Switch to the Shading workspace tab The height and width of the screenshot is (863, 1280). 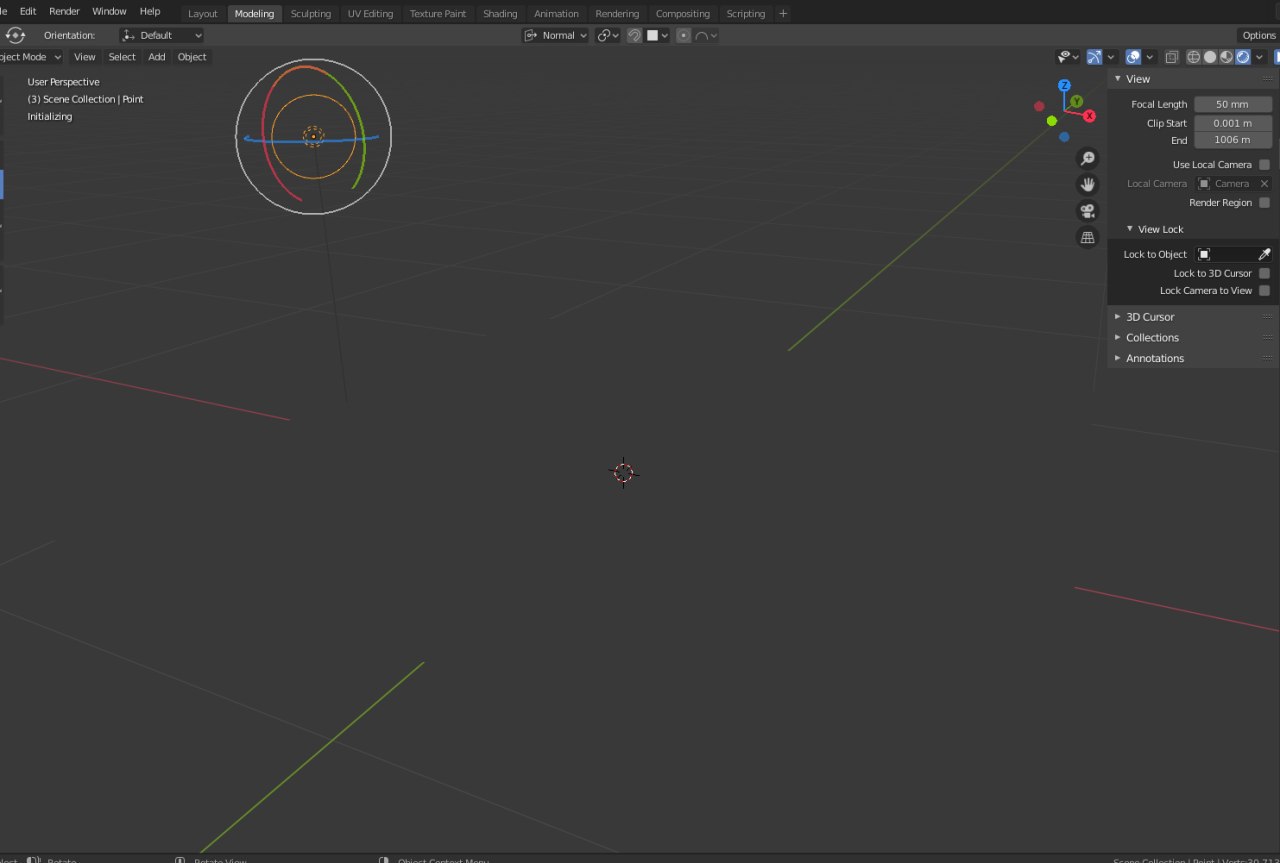tap(500, 14)
